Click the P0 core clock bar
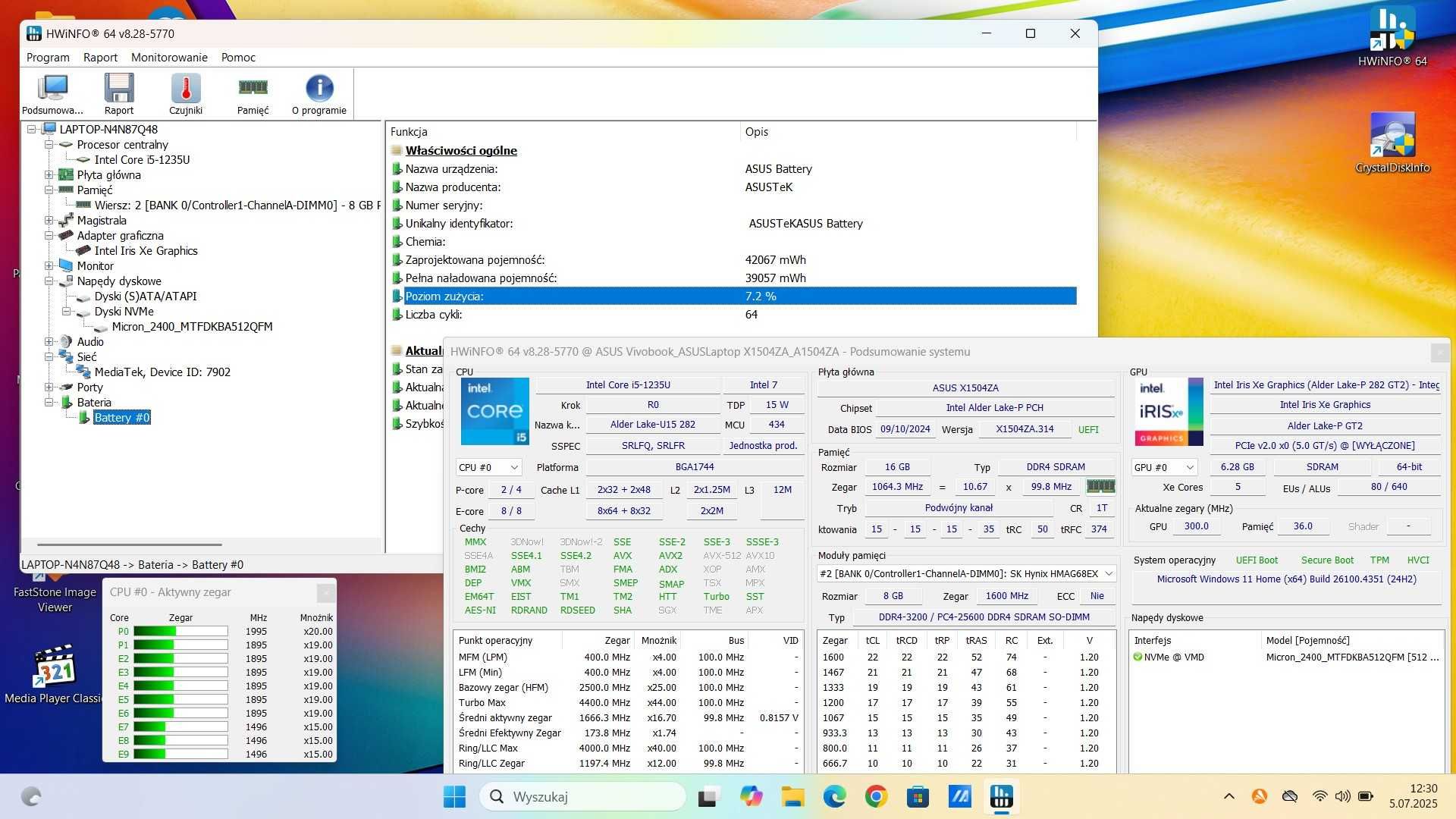Viewport: 1456px width, 819px height. coord(180,631)
